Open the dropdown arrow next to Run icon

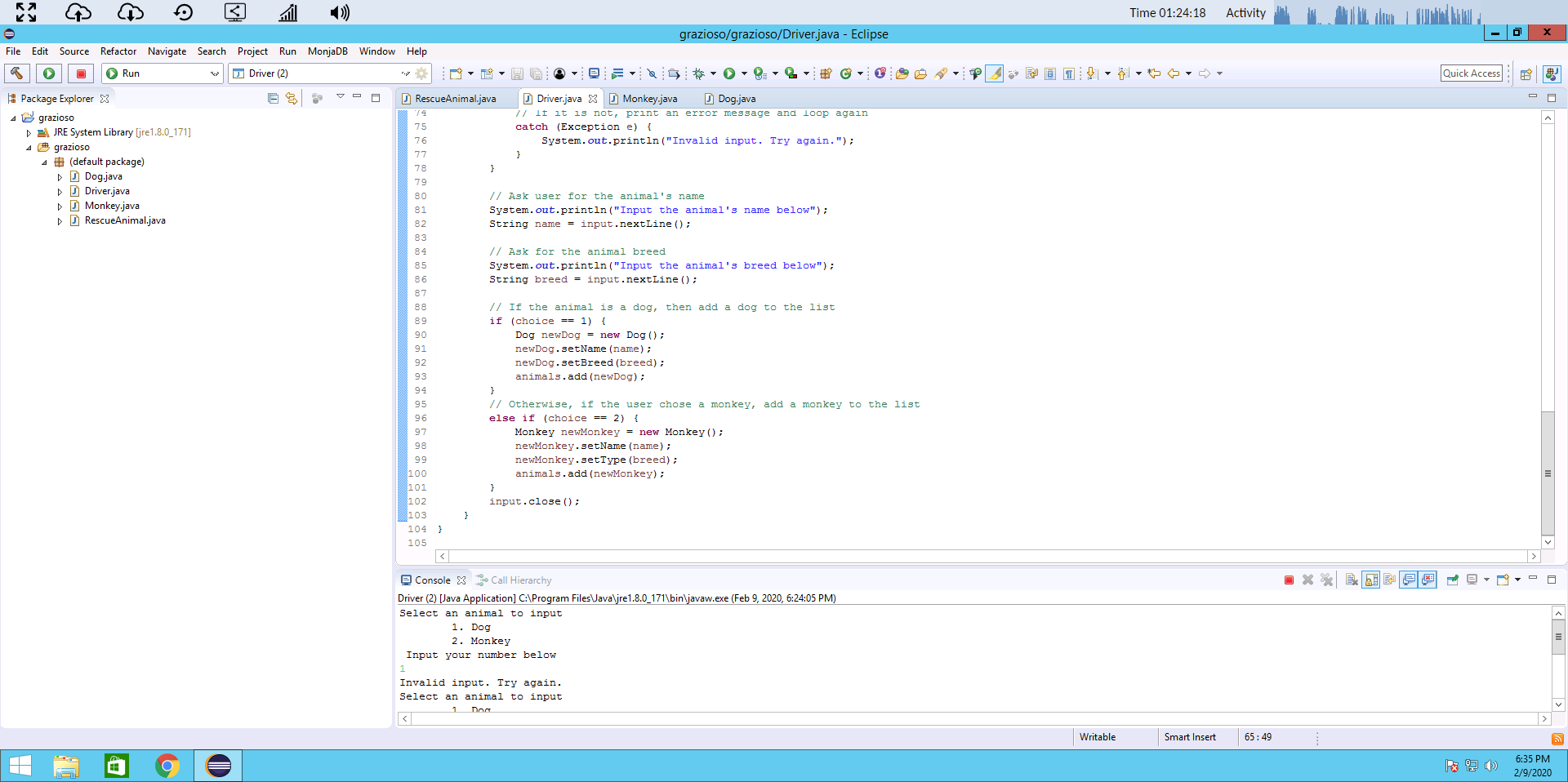coord(744,73)
